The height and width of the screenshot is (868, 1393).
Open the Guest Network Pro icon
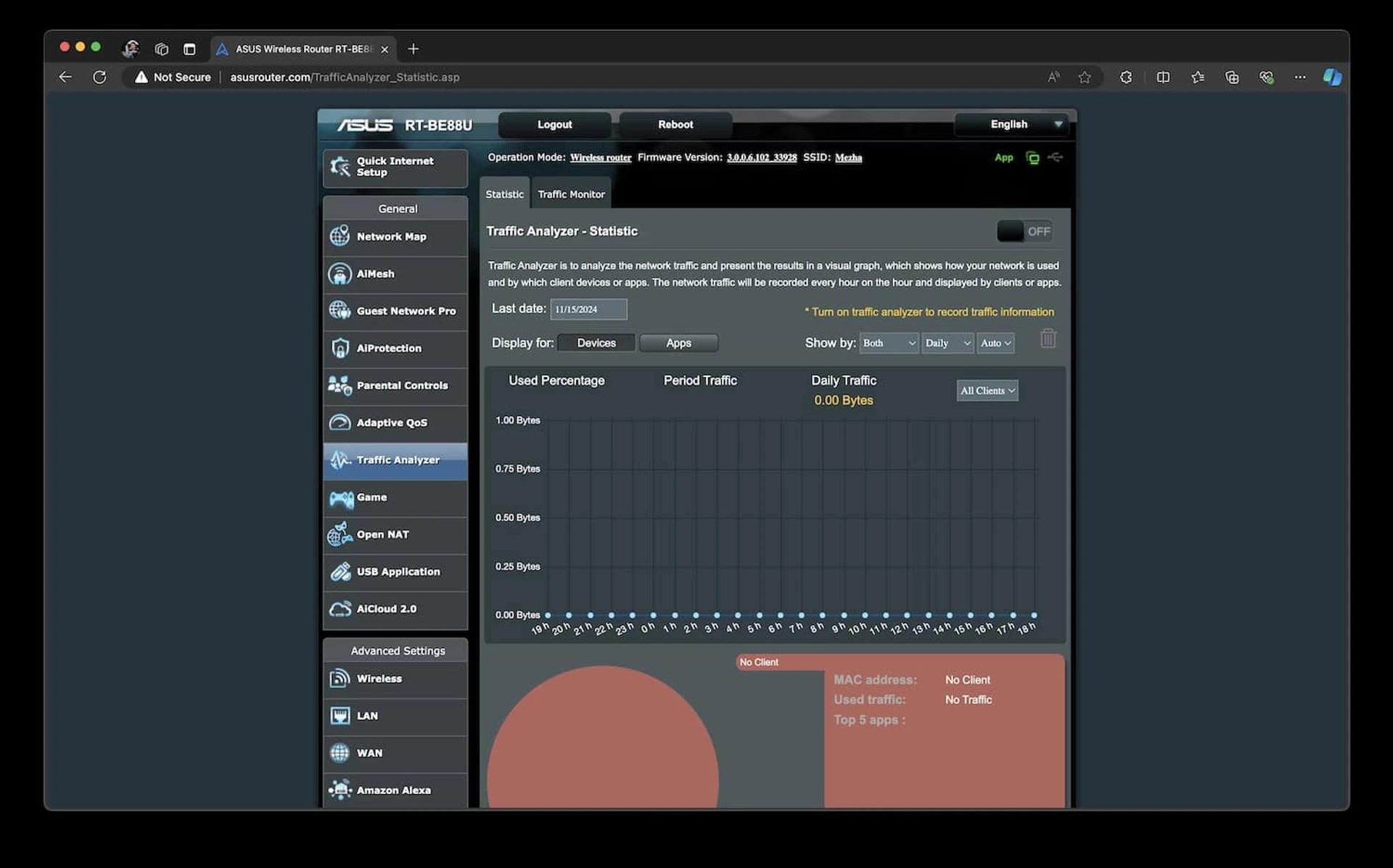[340, 311]
